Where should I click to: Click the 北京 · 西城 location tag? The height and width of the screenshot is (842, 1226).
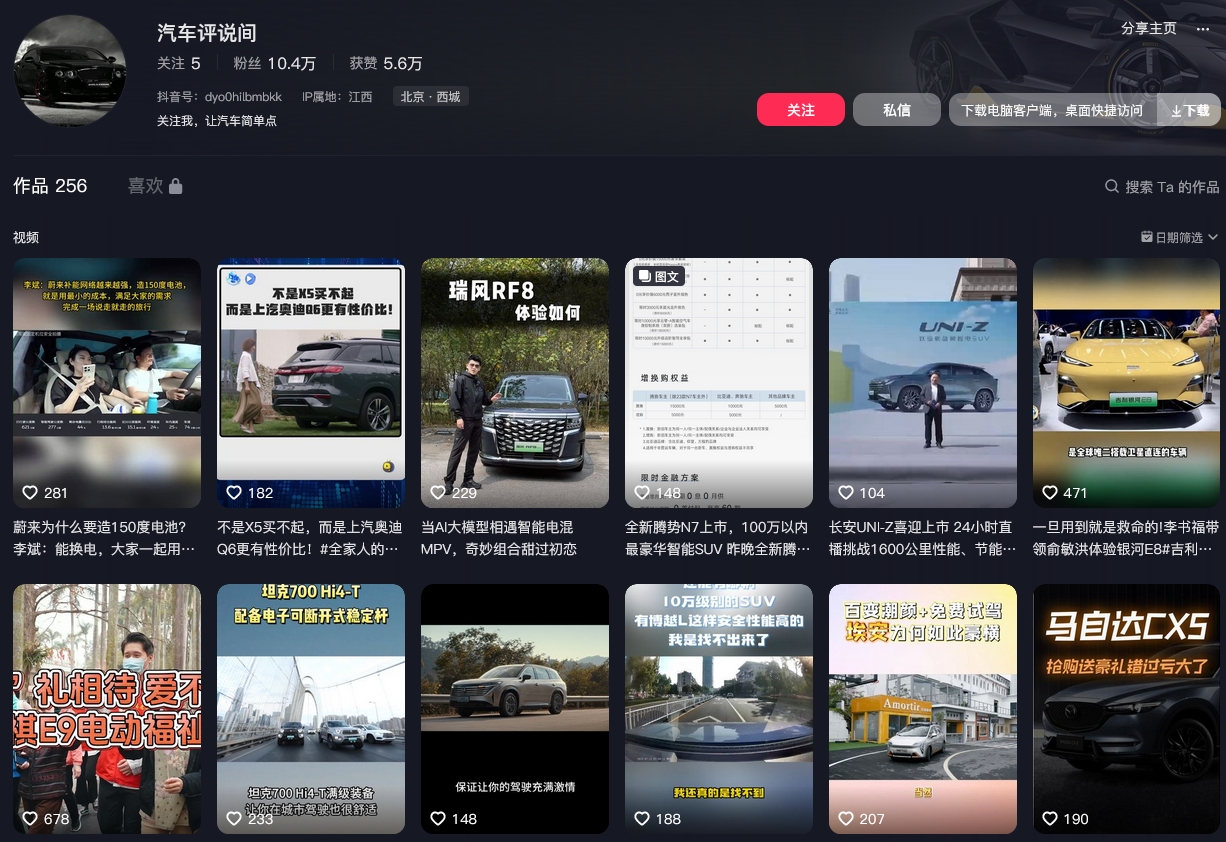point(431,97)
